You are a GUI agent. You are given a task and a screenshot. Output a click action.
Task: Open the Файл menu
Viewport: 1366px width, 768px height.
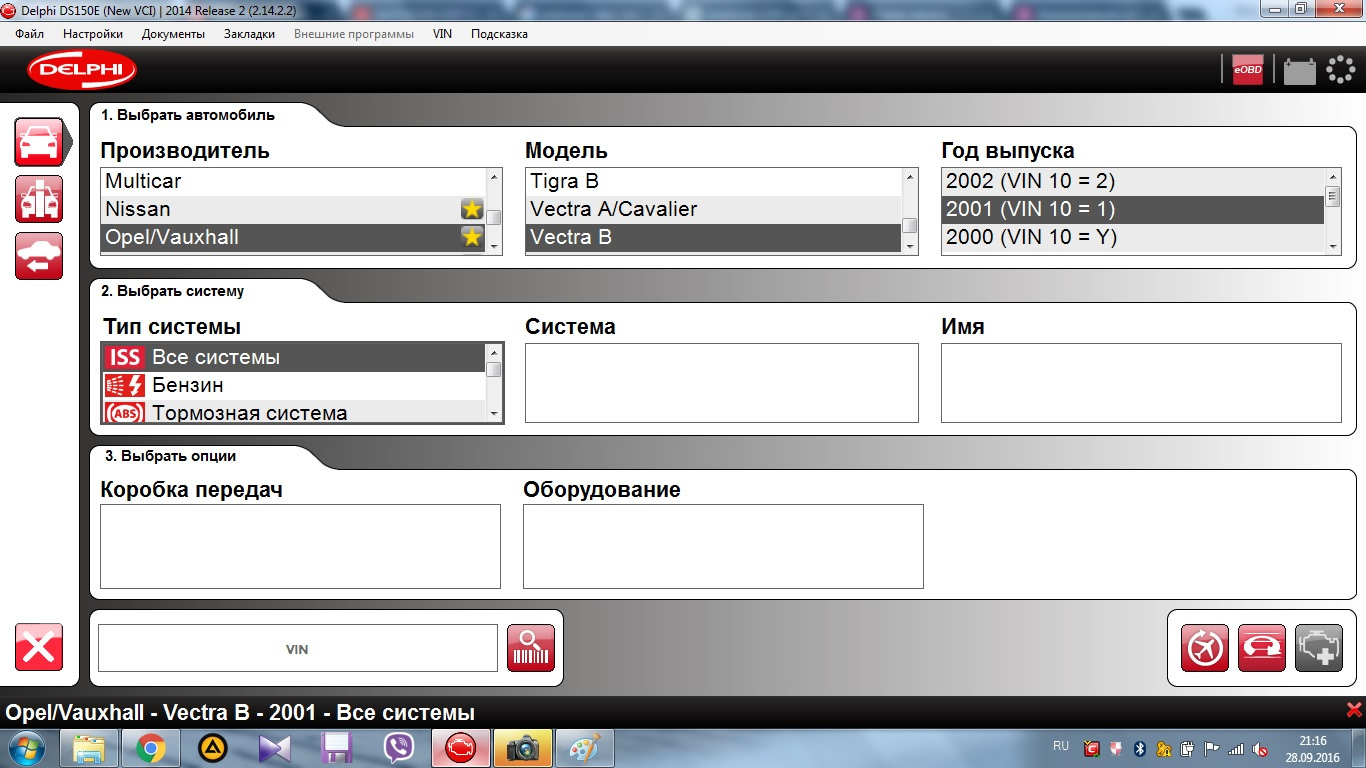(30, 34)
